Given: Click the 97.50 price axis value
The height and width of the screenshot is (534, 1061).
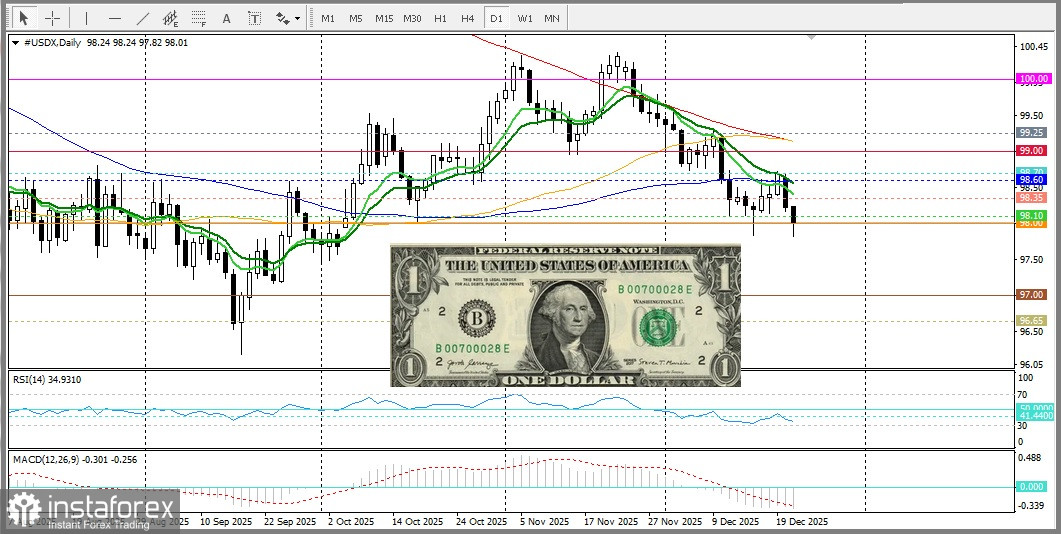Looking at the screenshot, I should [x=1031, y=260].
